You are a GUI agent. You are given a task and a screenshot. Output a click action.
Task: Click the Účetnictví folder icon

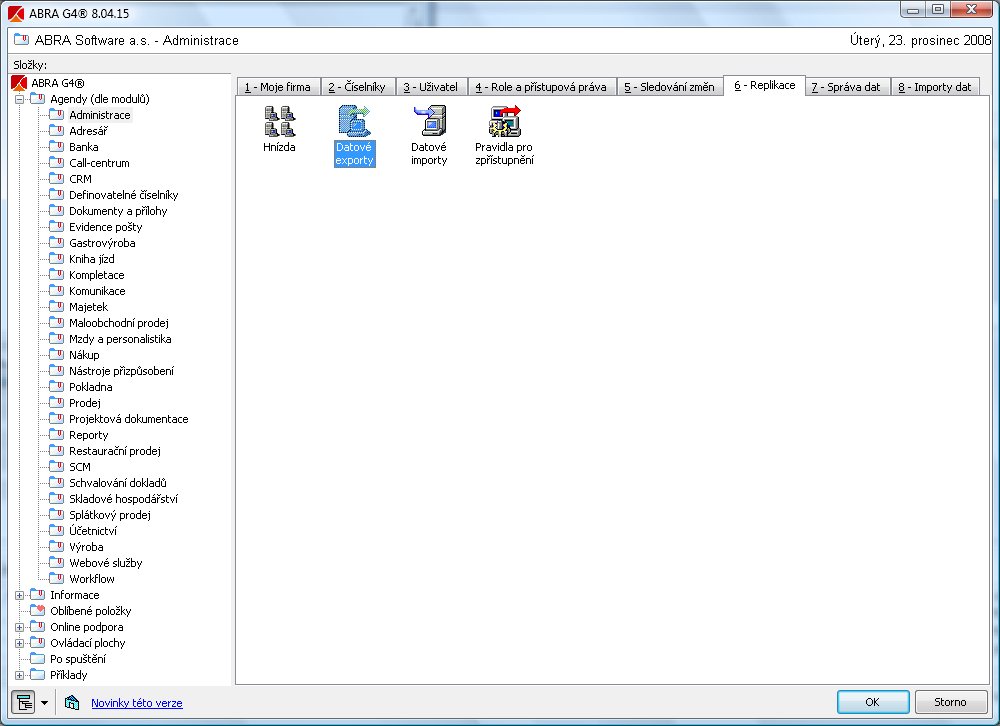57,531
